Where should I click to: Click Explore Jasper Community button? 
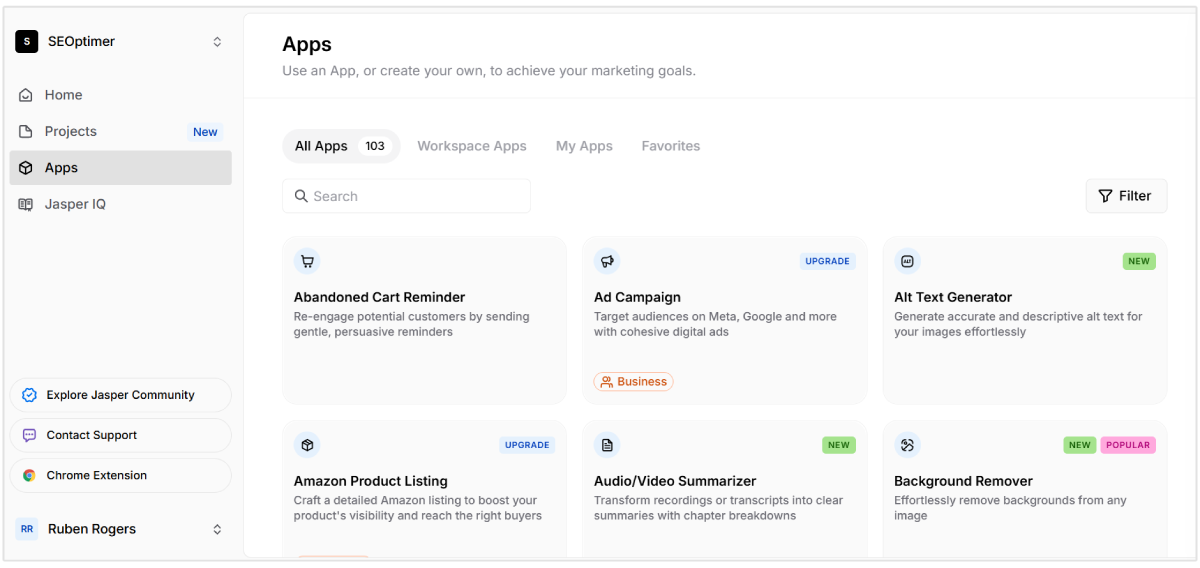[x=120, y=395]
